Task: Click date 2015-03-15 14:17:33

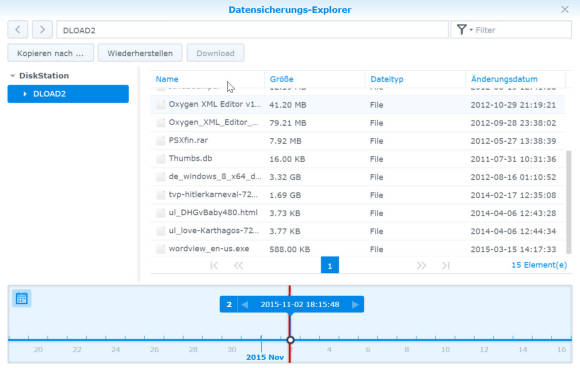Action: click(x=513, y=249)
